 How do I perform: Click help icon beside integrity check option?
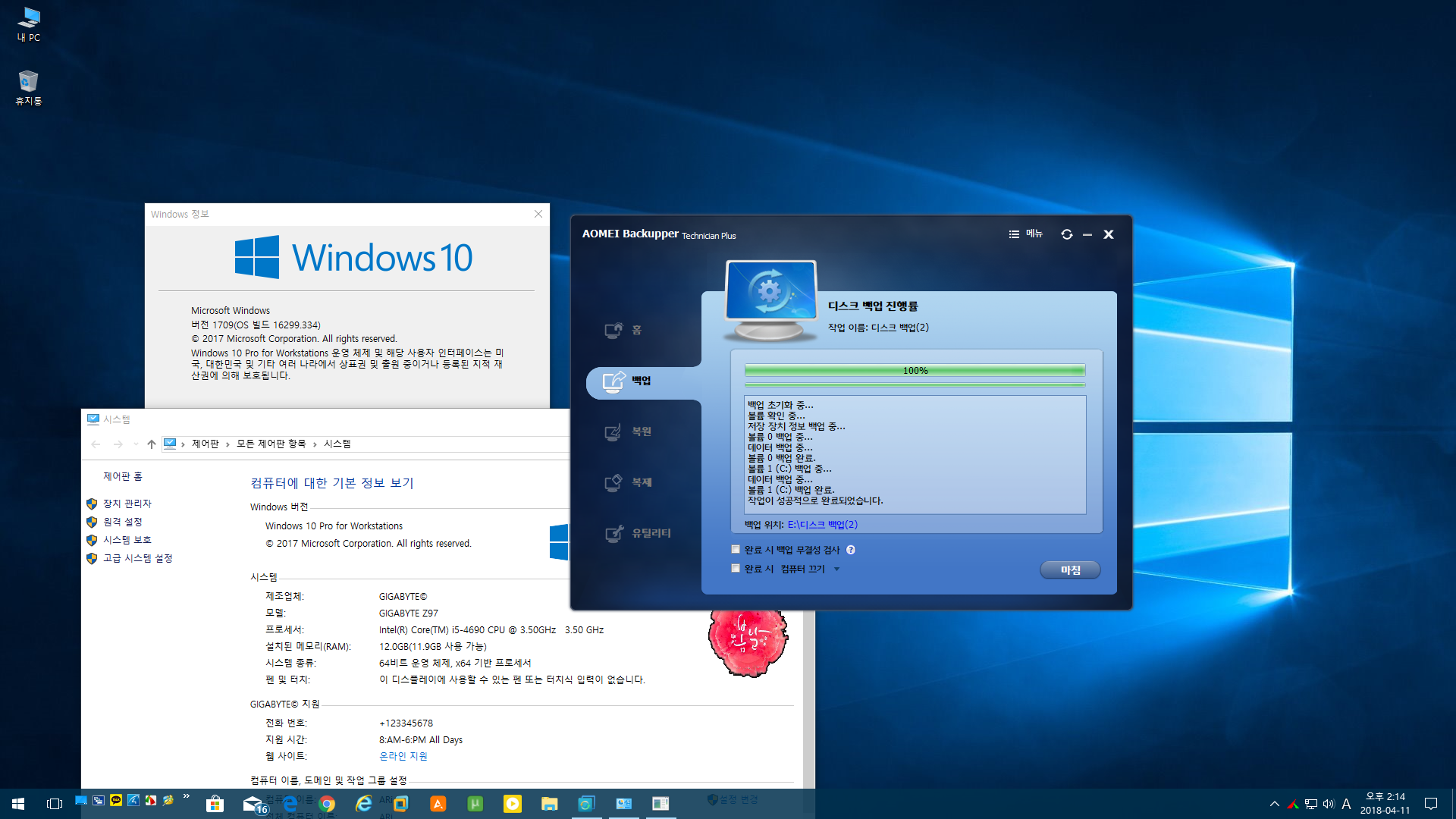851,550
